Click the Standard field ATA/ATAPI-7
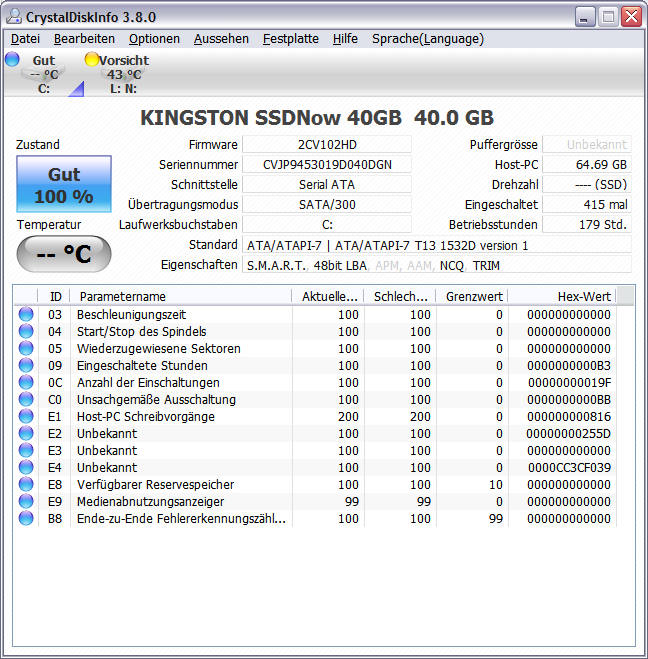This screenshot has width=648, height=659. coord(437,245)
